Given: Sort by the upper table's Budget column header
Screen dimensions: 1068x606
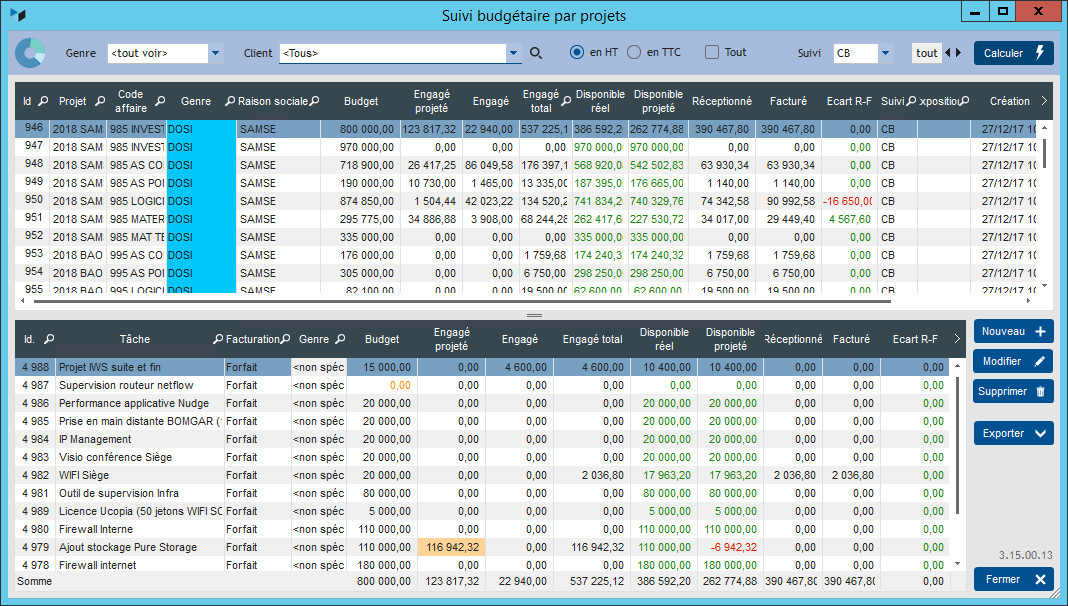Looking at the screenshot, I should click(x=361, y=101).
